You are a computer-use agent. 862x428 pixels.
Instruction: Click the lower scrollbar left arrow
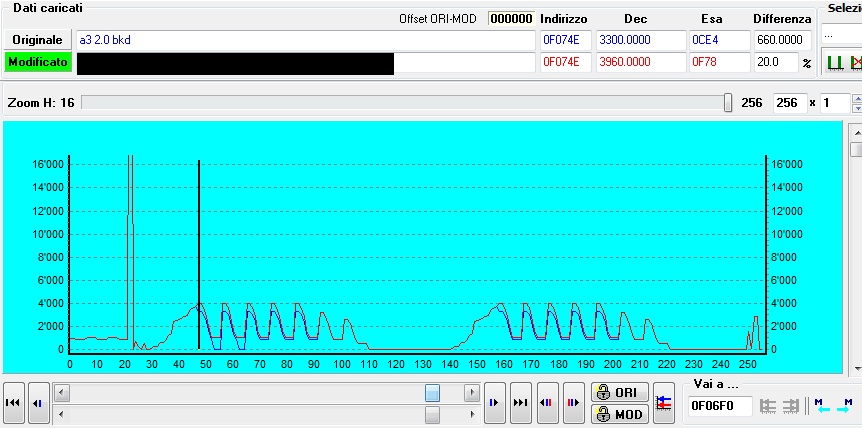[x=61, y=414]
